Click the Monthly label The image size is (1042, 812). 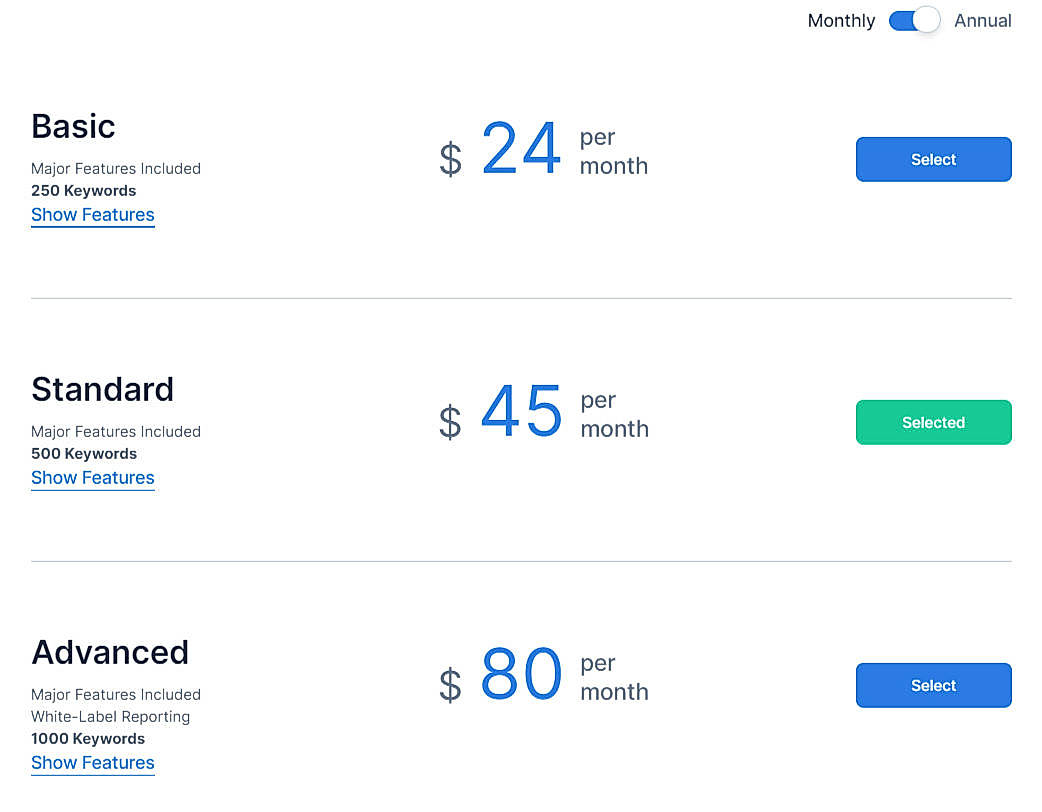tap(841, 20)
